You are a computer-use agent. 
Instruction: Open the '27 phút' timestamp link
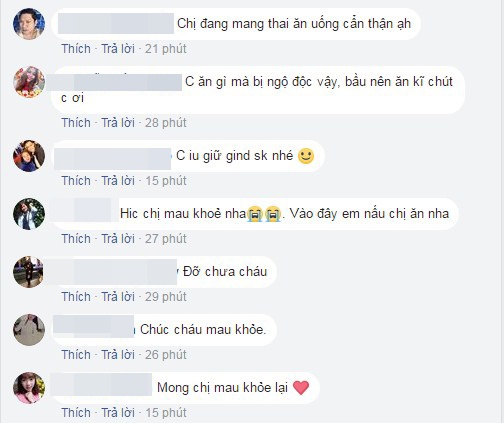pyautogui.click(x=166, y=239)
